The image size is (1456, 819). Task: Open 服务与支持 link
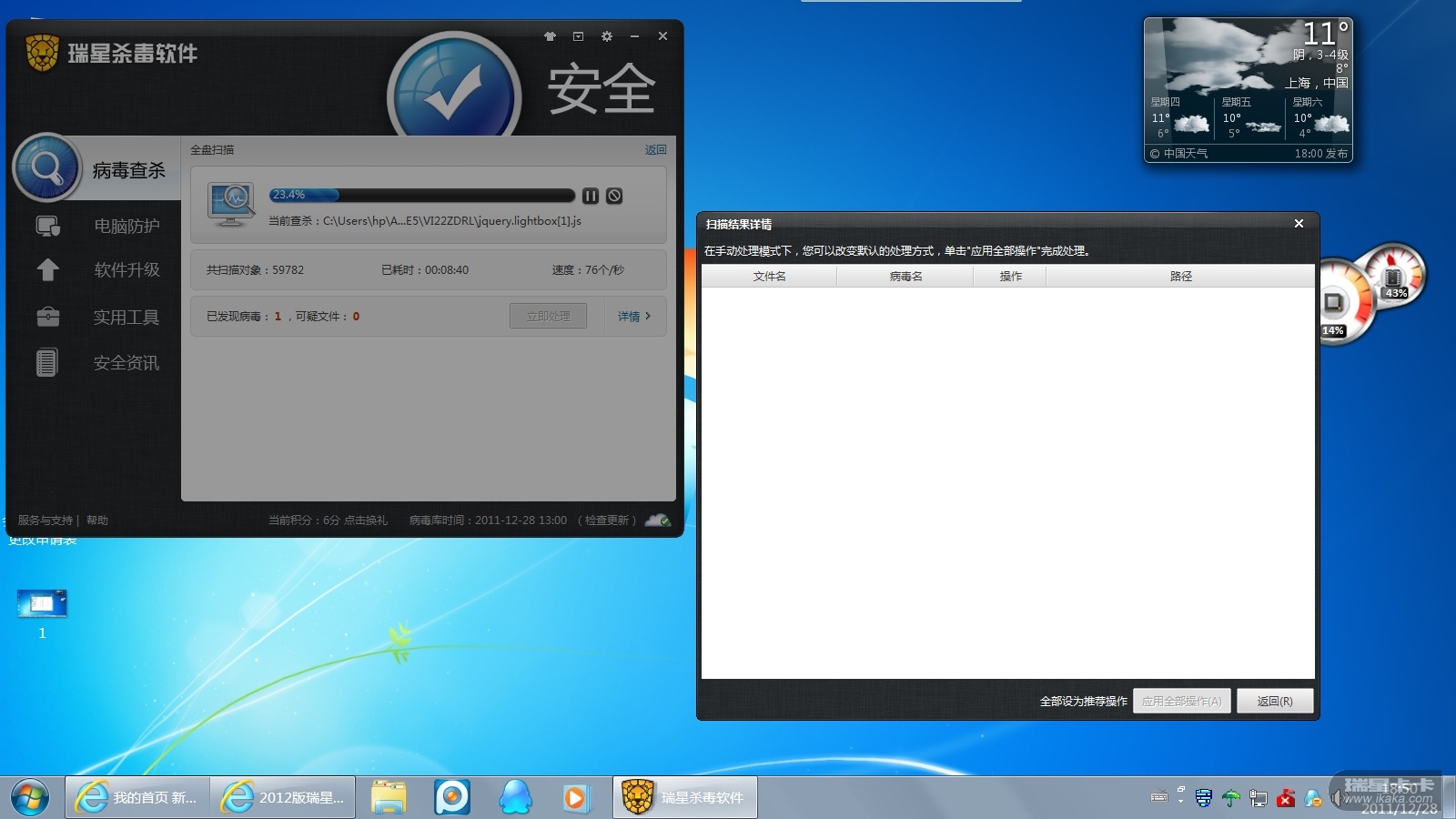45,521
